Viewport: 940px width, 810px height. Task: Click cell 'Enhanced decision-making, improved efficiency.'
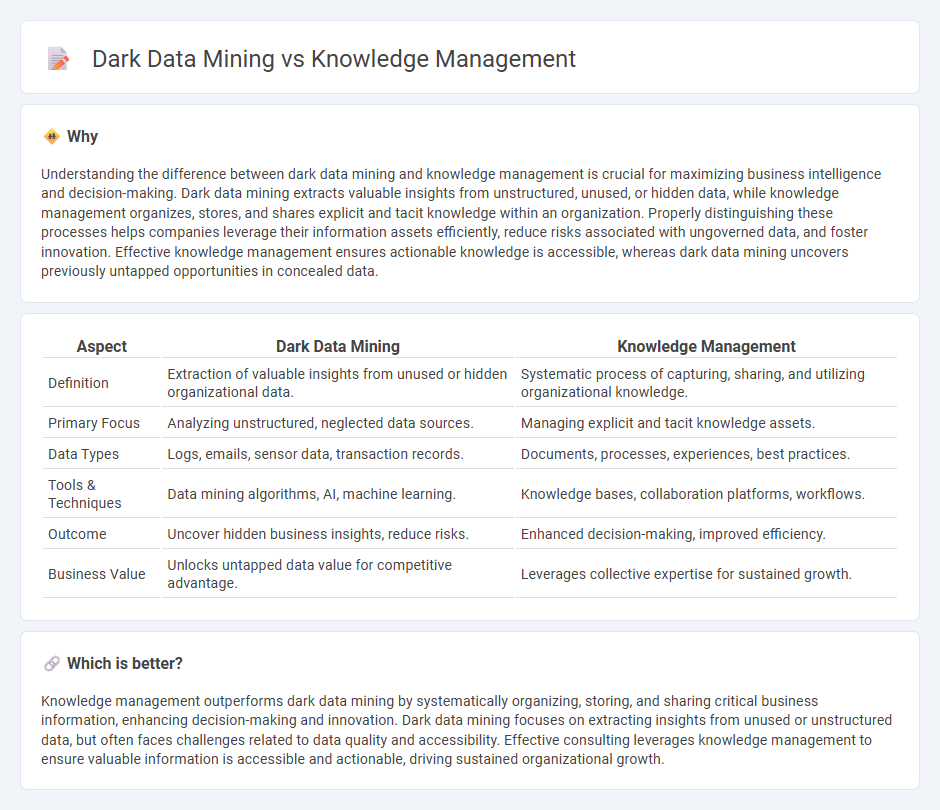click(x=706, y=534)
